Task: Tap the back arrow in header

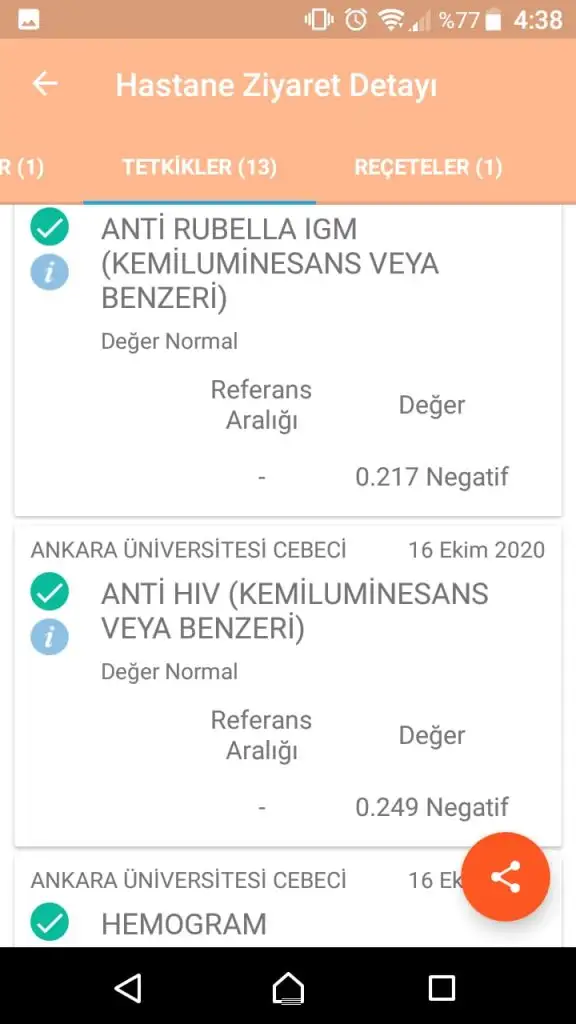Action: click(45, 84)
